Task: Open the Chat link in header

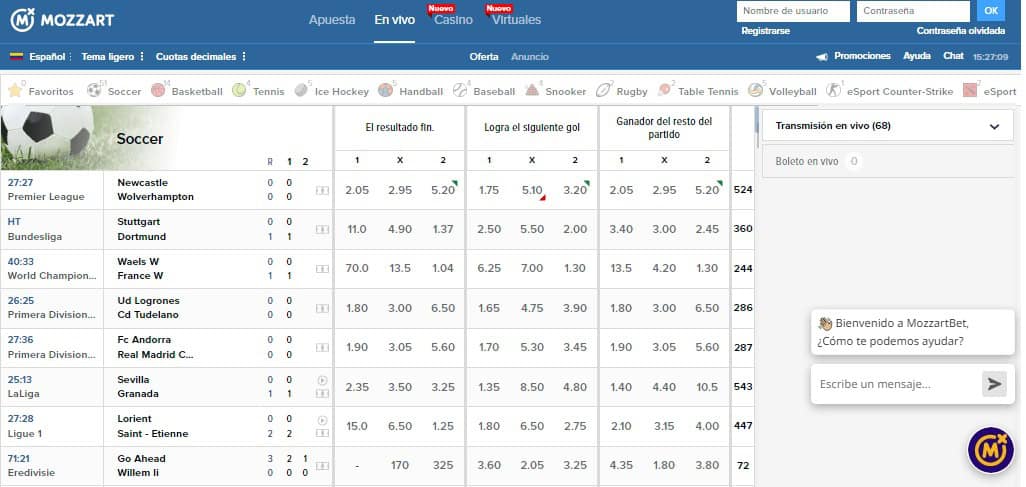Action: point(953,56)
